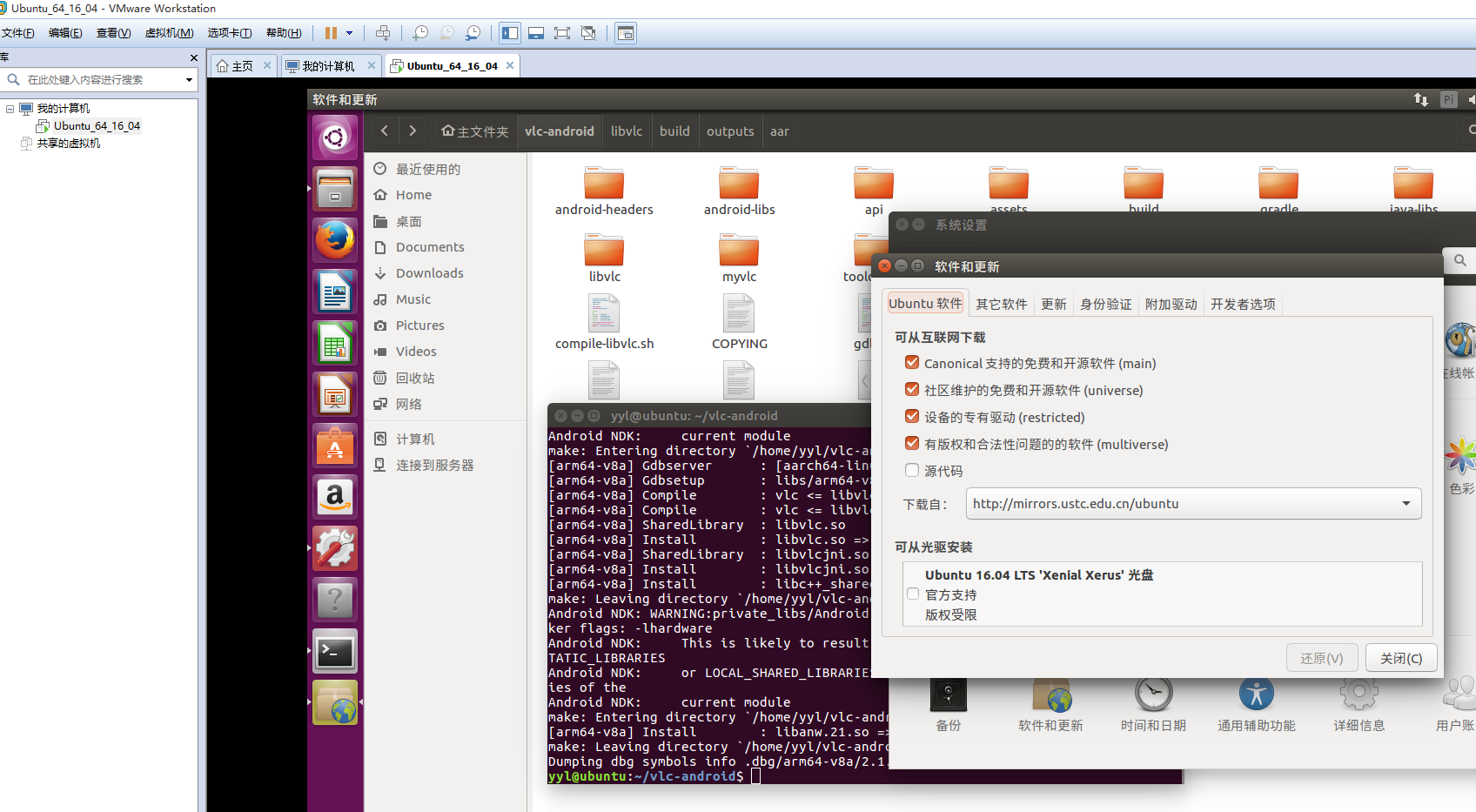The width and height of the screenshot is (1476, 812).
Task: Click the console view toolbar icon
Action: click(625, 33)
